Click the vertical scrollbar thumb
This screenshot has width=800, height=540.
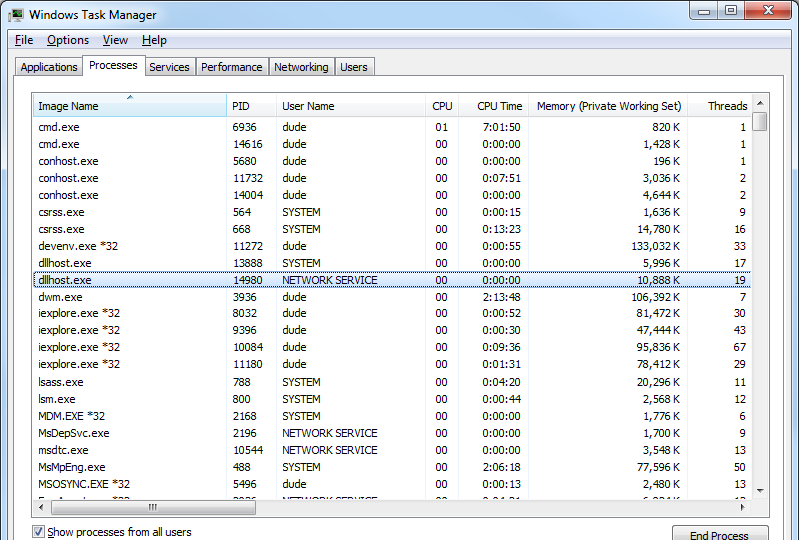pyautogui.click(x=760, y=121)
